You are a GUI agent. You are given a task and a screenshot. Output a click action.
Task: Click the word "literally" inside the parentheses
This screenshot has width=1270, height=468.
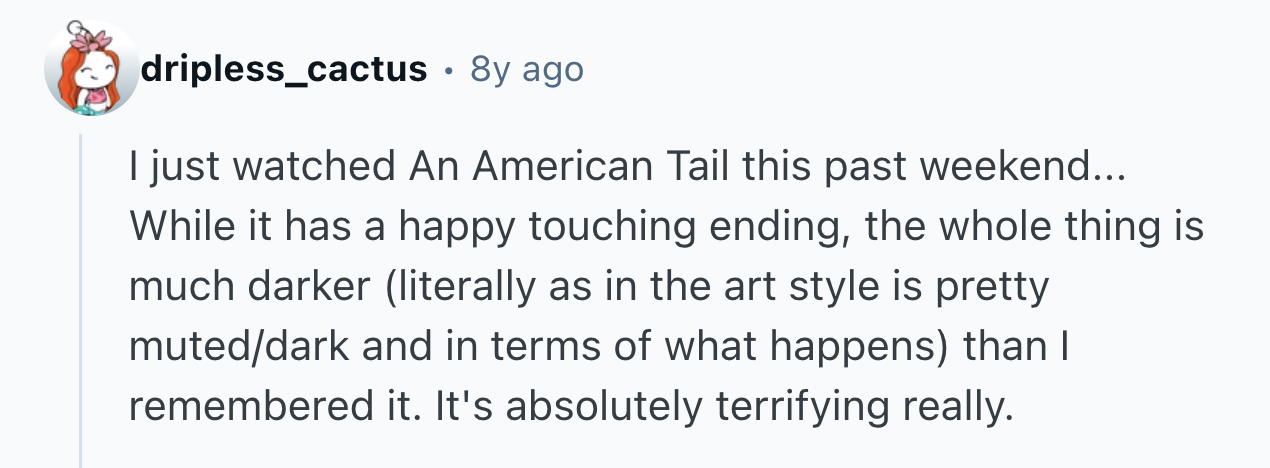pos(455,287)
